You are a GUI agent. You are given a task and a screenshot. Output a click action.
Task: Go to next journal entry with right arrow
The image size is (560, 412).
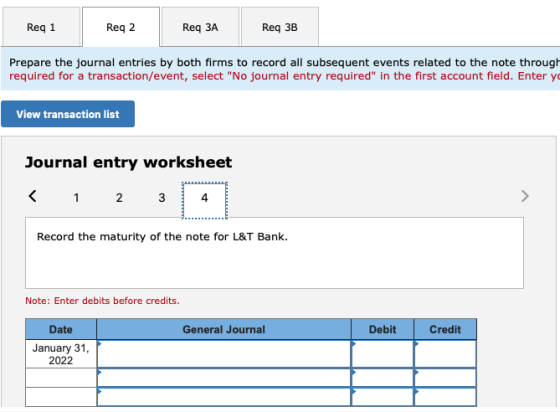525,196
